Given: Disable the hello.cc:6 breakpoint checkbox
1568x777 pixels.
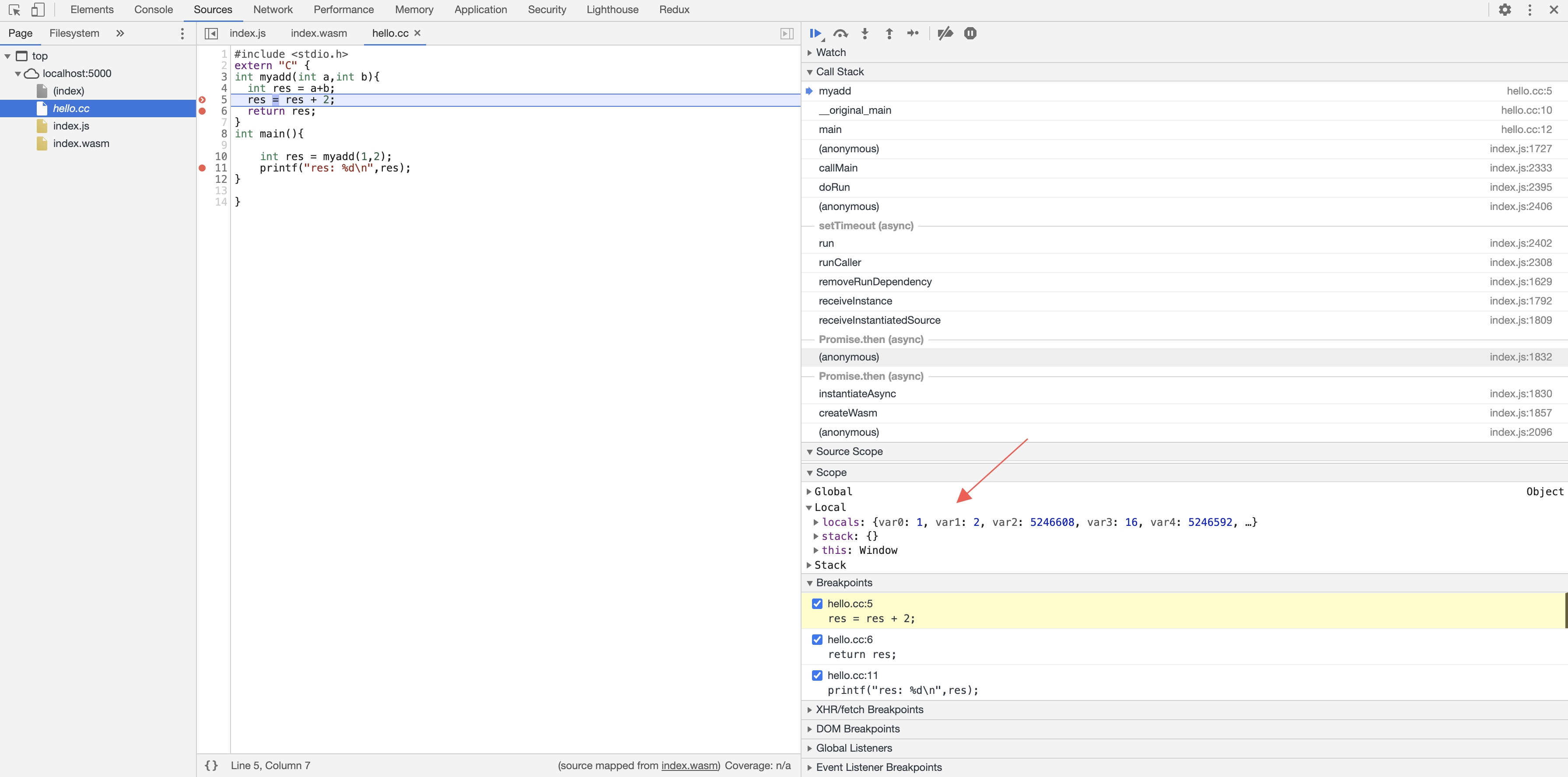Looking at the screenshot, I should tap(817, 640).
